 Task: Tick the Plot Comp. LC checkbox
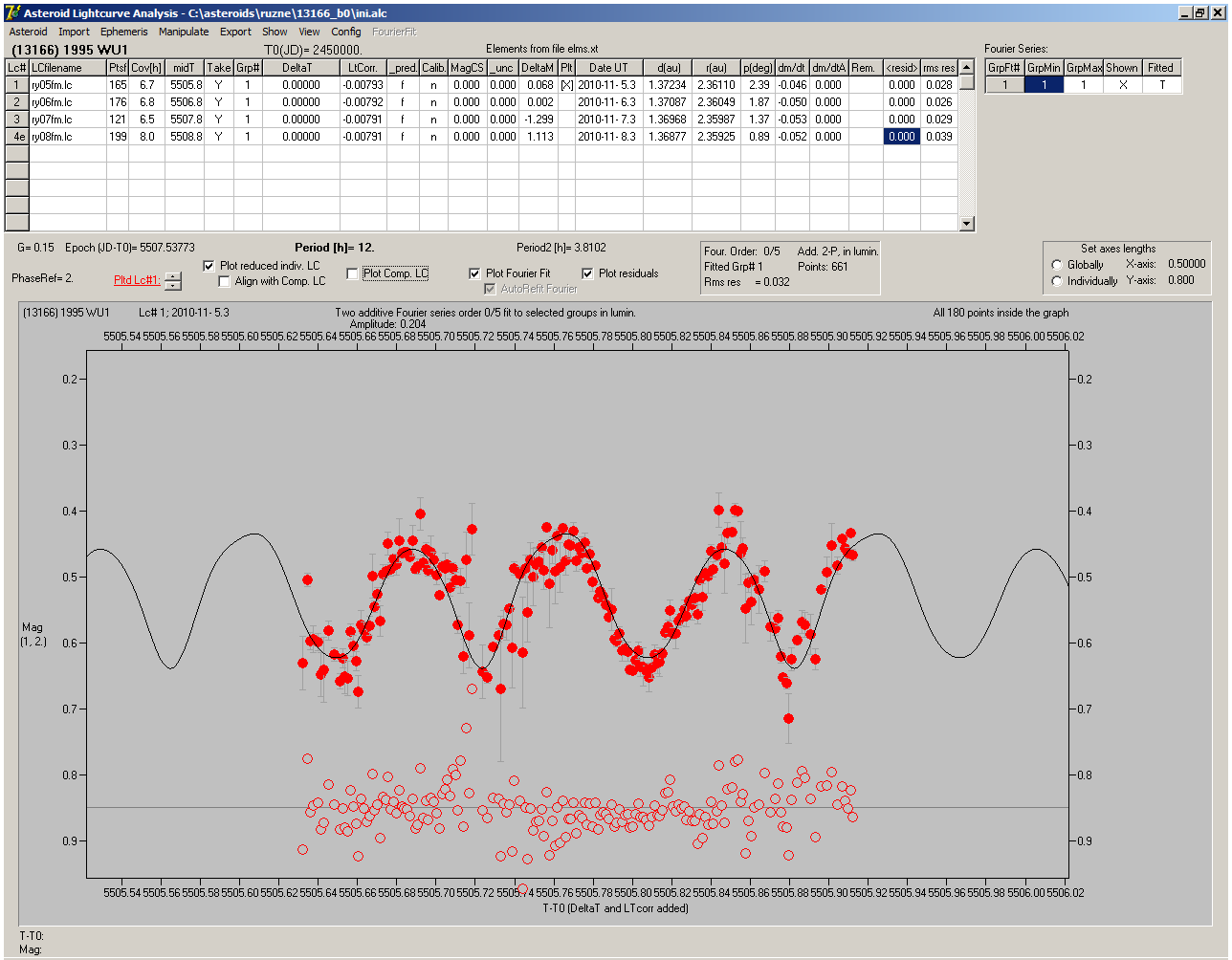[x=352, y=273]
